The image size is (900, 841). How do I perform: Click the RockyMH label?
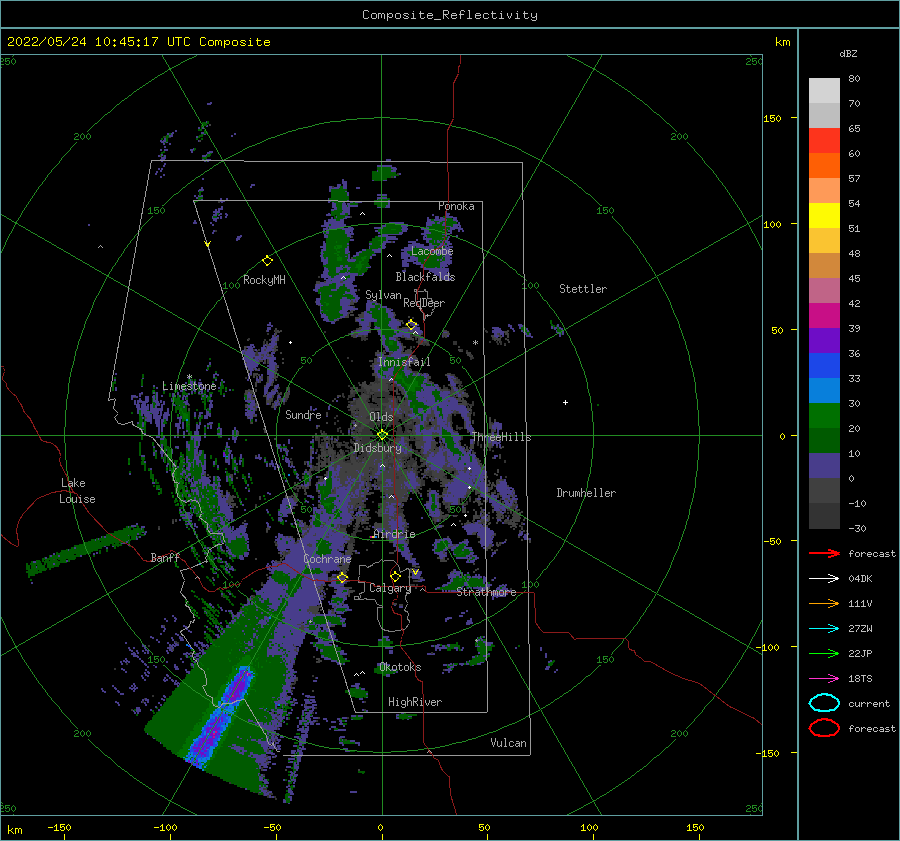click(264, 280)
